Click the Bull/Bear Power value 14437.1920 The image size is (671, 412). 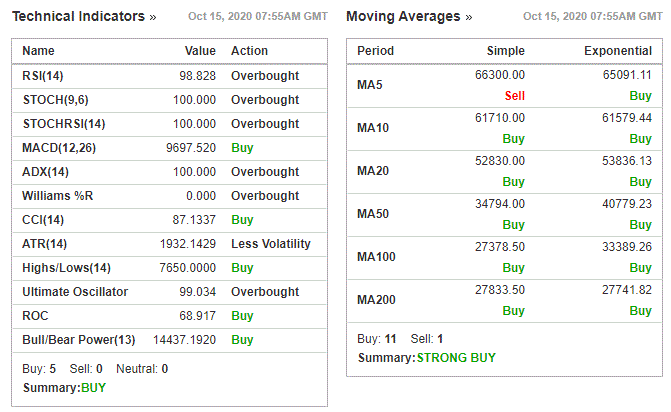point(184,339)
